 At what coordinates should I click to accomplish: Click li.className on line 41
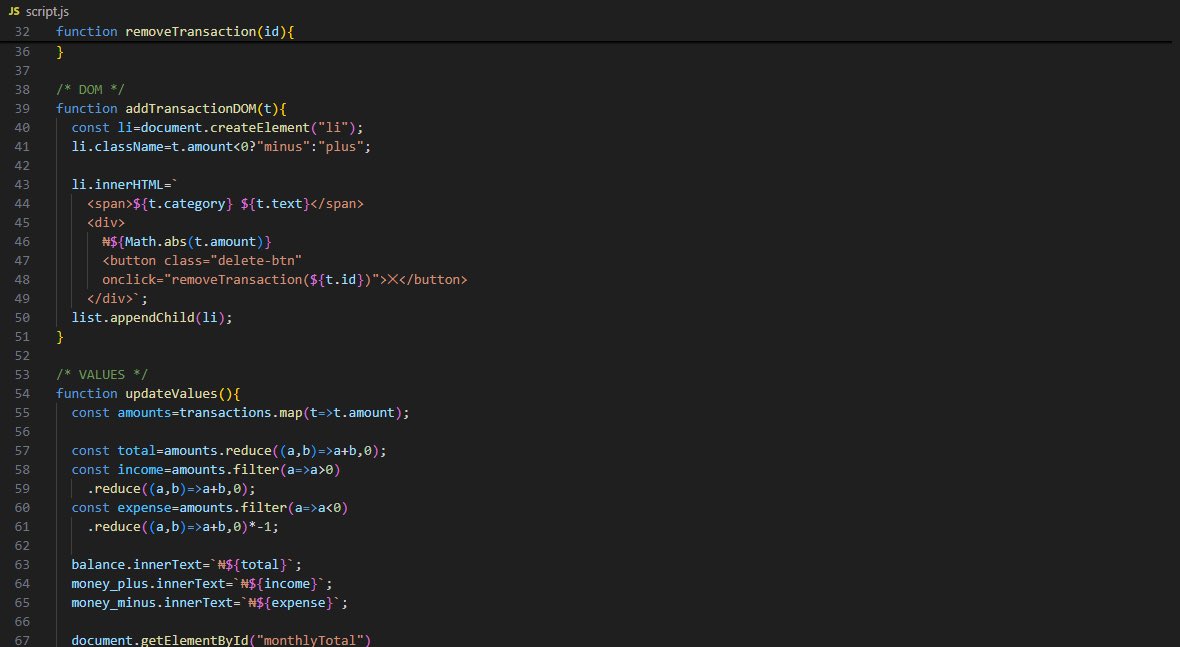[x=117, y=147]
